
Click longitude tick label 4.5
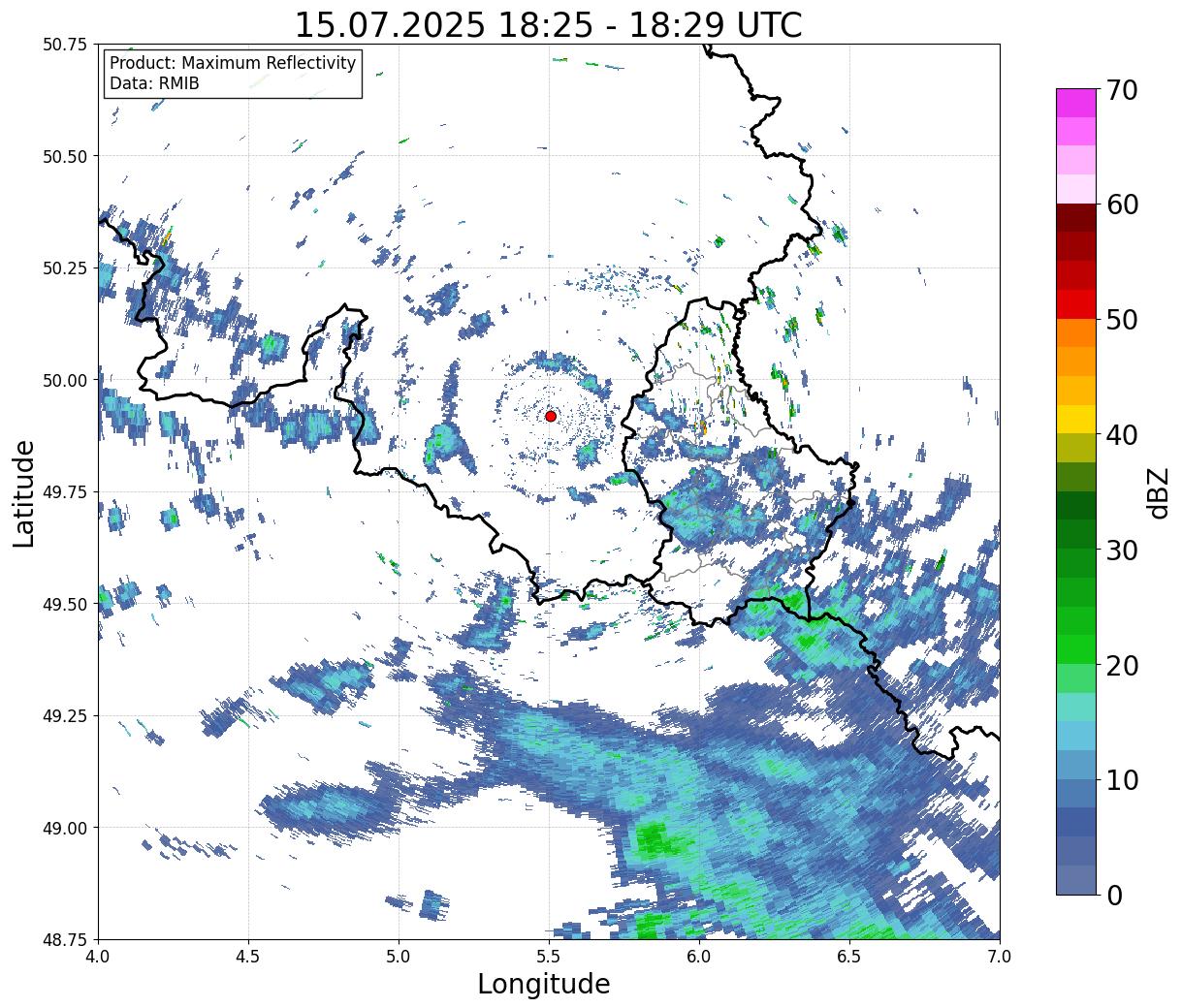(x=248, y=956)
